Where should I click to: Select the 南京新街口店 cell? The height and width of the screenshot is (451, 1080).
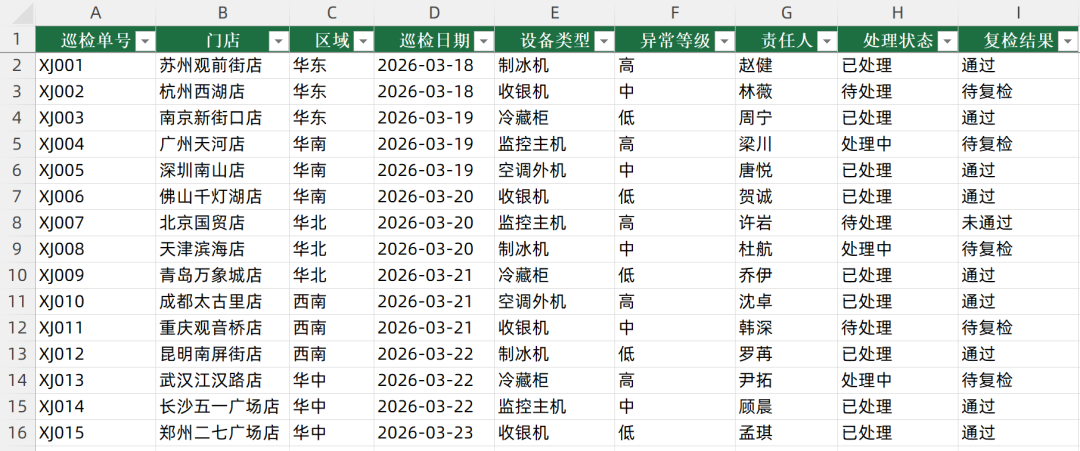tap(222, 118)
